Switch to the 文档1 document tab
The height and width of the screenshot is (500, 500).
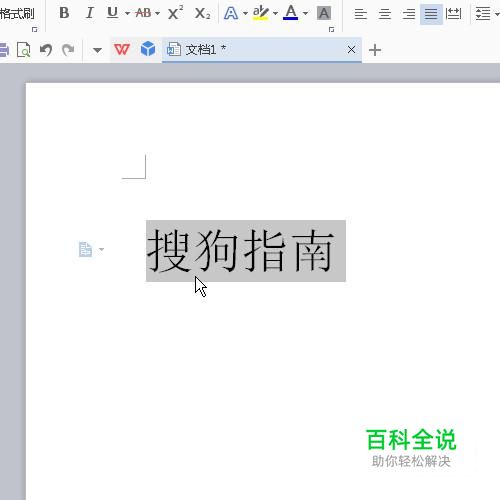[x=262, y=50]
